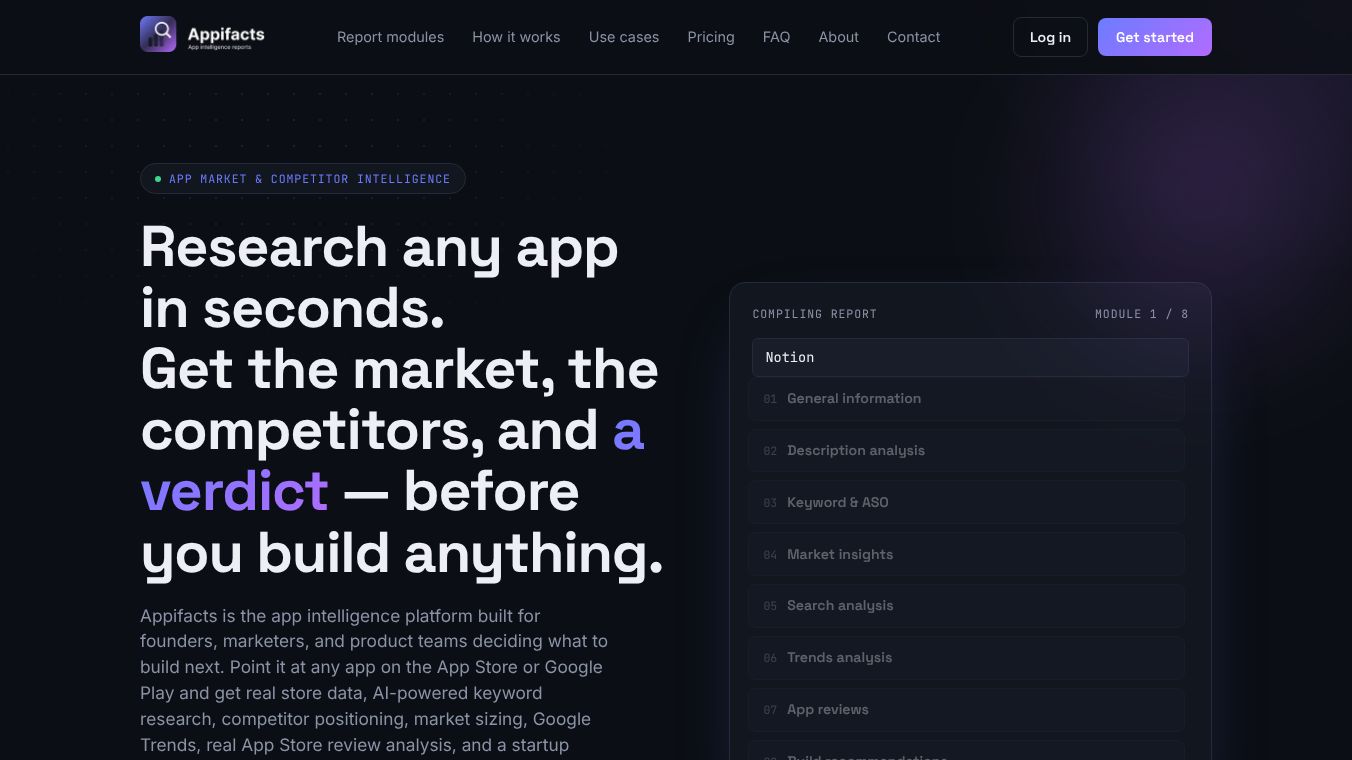Image resolution: width=1352 pixels, height=760 pixels.
Task: Open the FAQ link
Action: click(776, 37)
